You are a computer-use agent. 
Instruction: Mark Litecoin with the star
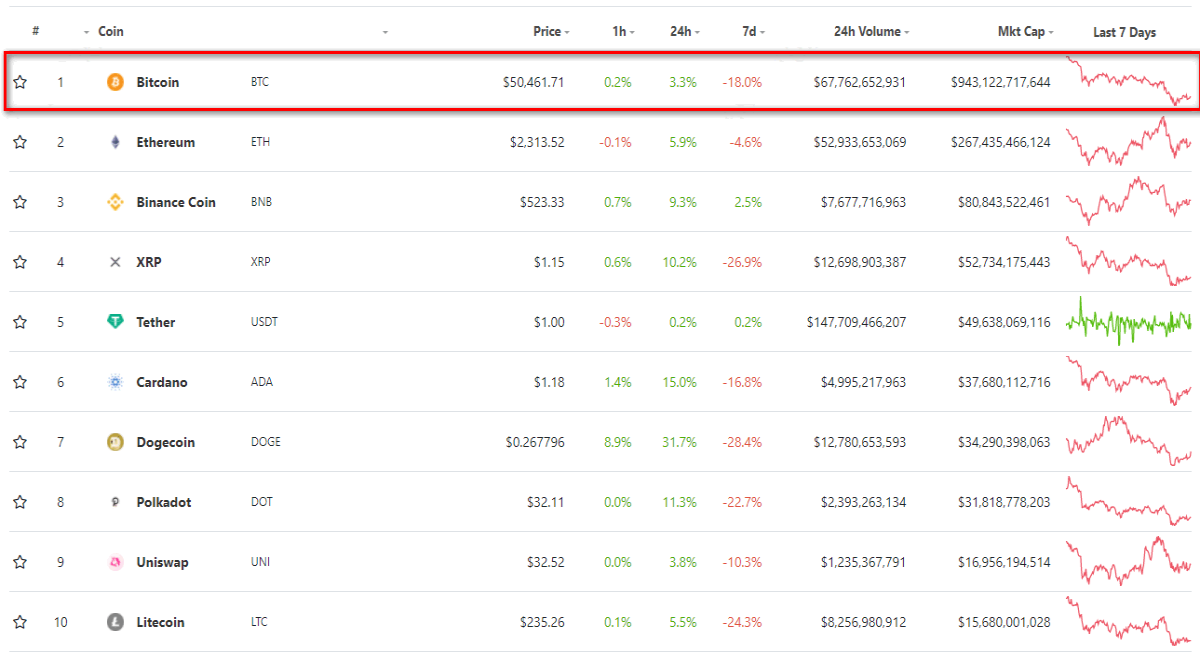click(x=20, y=622)
